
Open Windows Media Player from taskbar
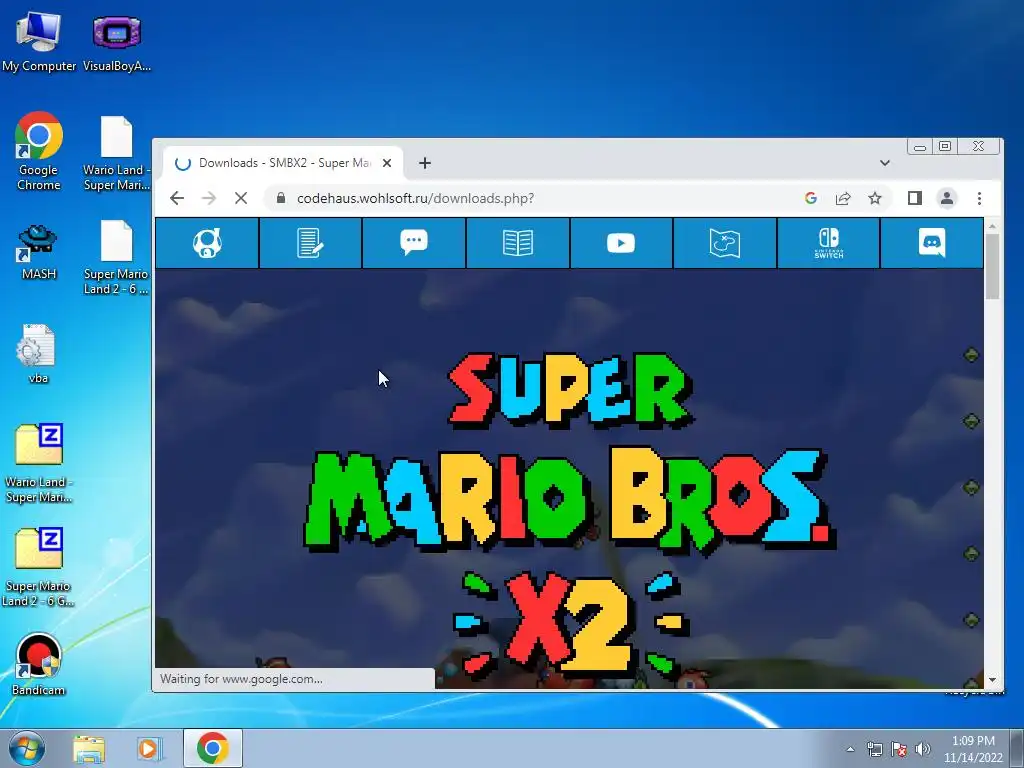point(148,748)
